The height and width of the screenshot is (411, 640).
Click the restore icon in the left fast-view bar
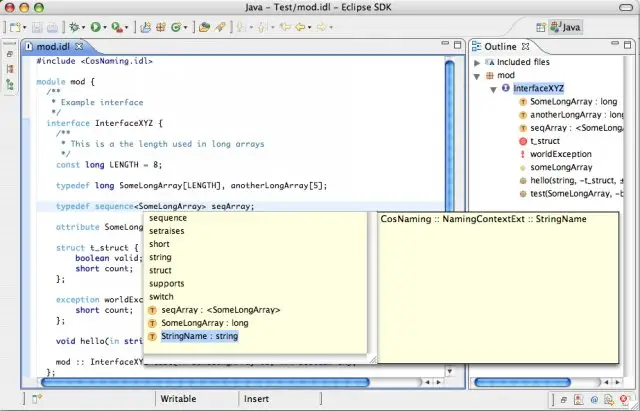point(10,54)
